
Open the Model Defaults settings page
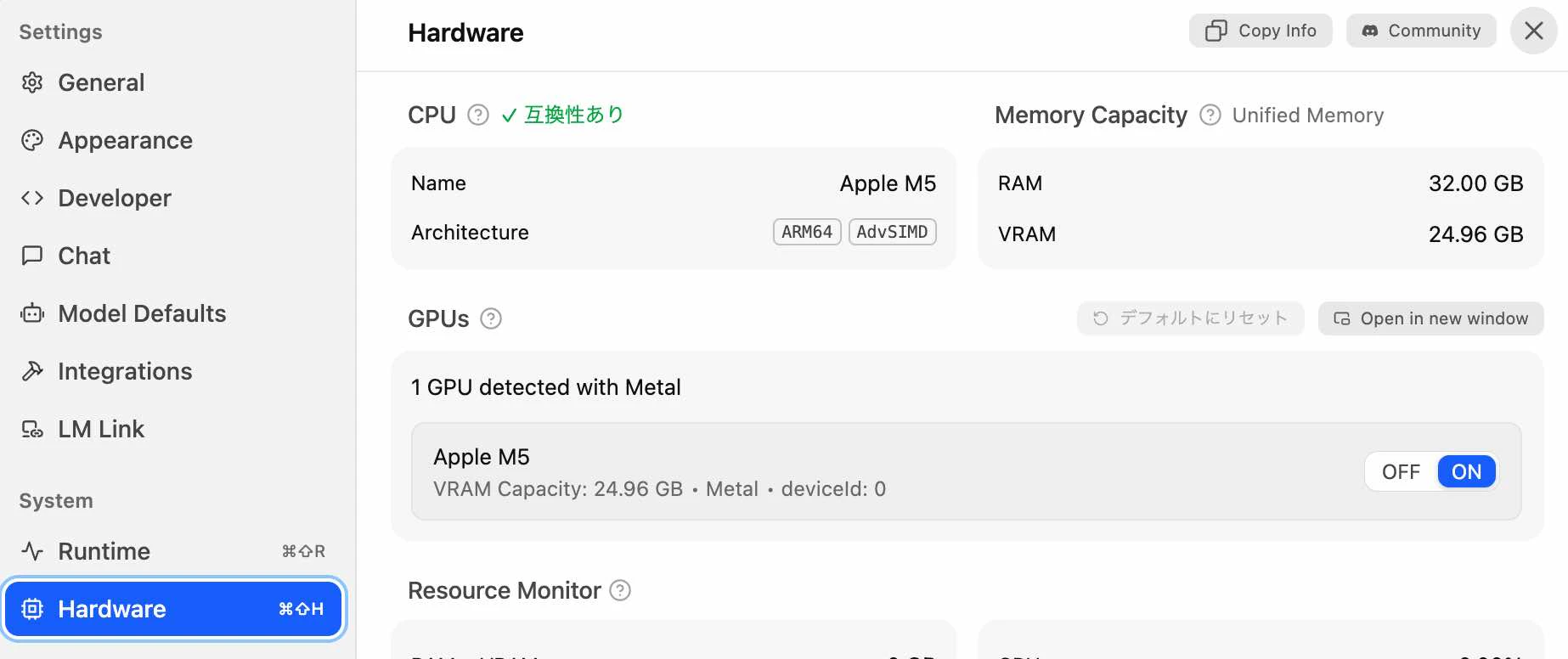(x=173, y=313)
